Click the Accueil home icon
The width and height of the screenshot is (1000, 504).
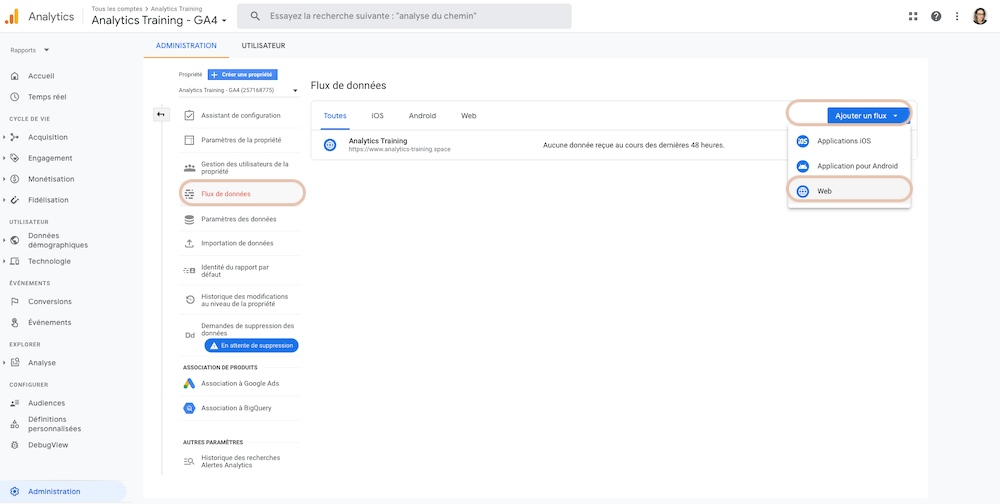(x=15, y=76)
